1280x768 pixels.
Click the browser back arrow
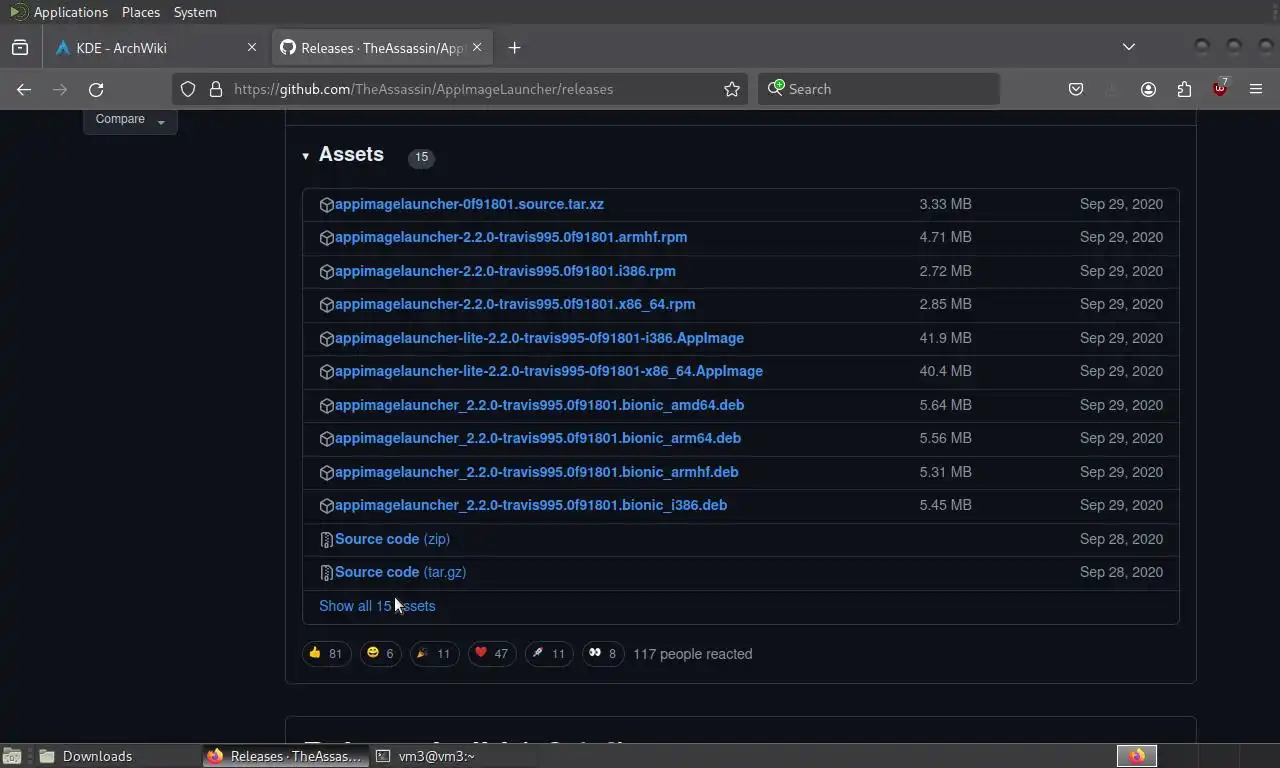pyautogui.click(x=24, y=89)
